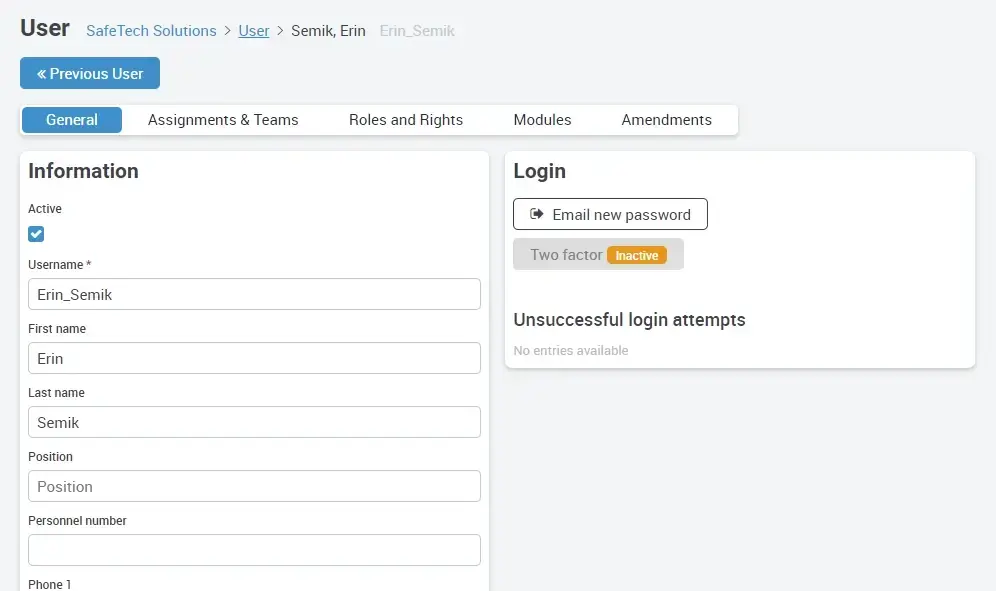Uncheck the Active checkbox

coord(36,233)
